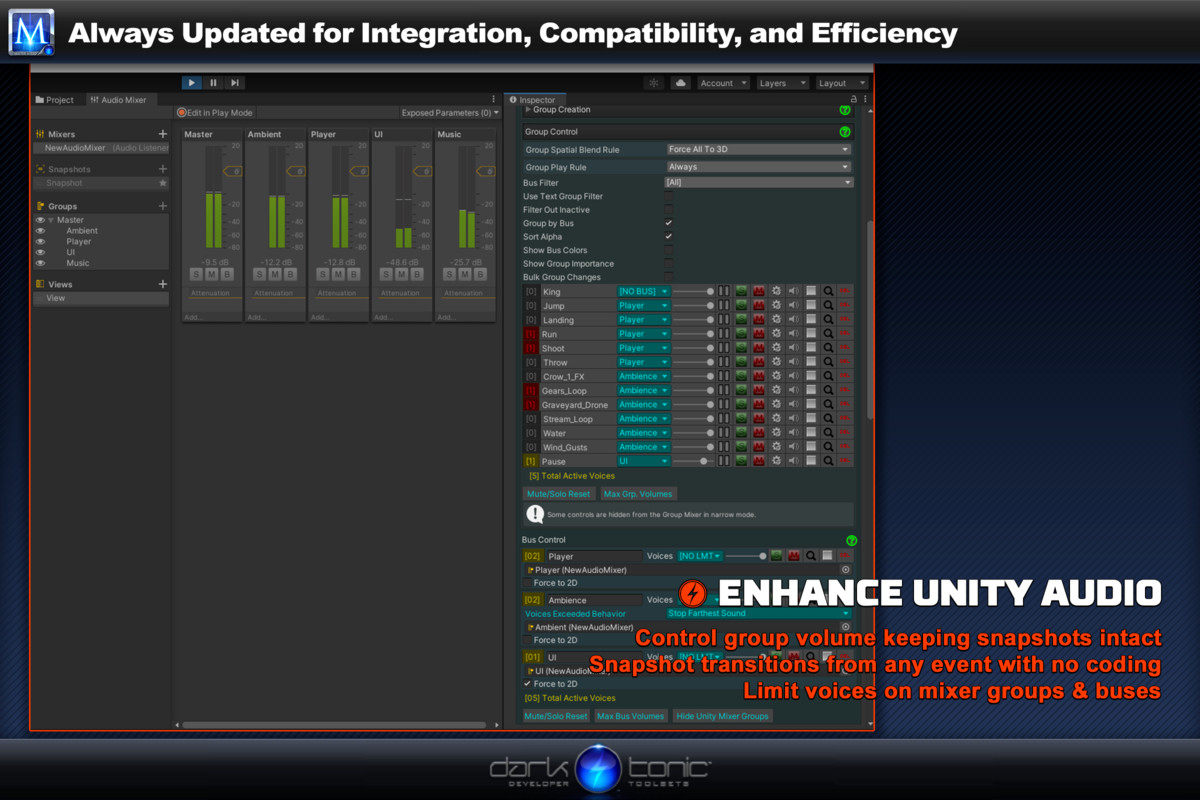Delete the Wind_Gusts group

pyautogui.click(x=845, y=447)
